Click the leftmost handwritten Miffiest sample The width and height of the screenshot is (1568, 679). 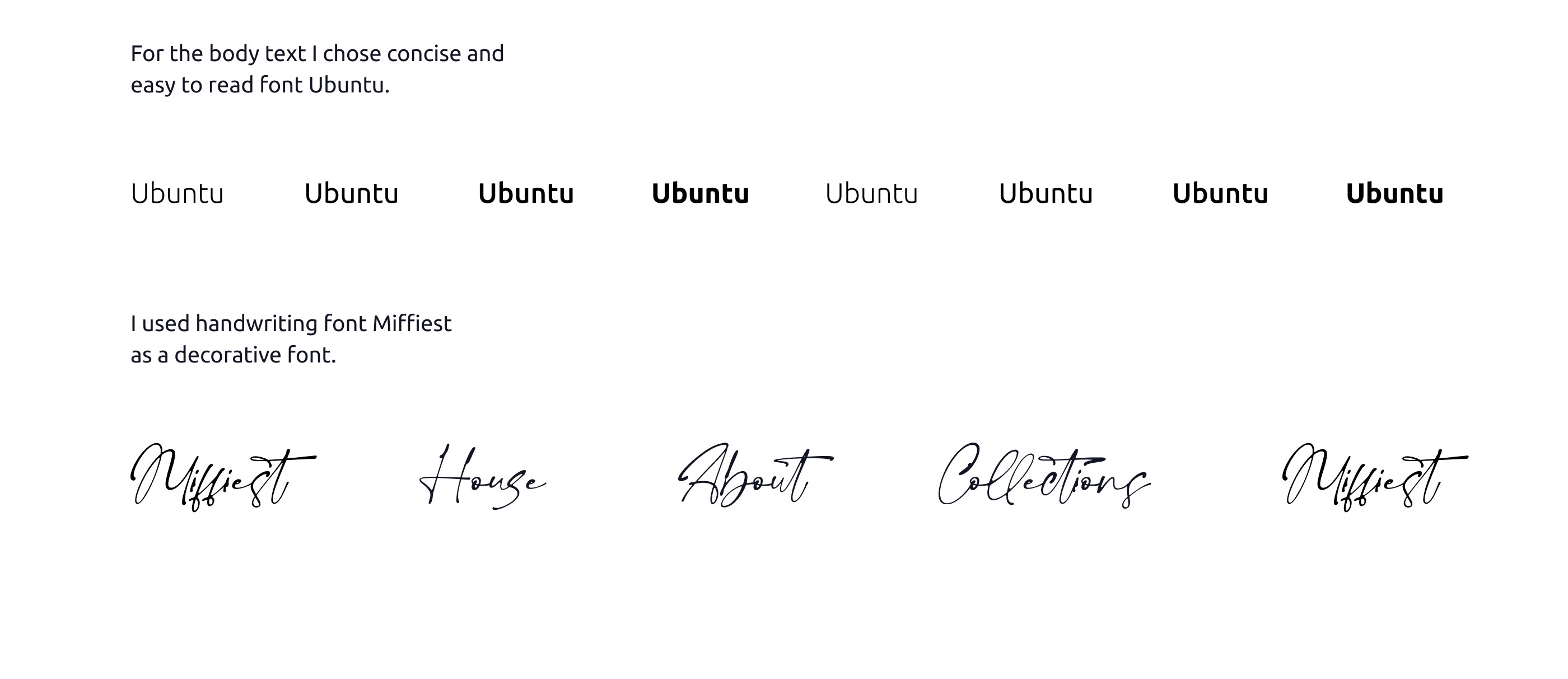222,477
